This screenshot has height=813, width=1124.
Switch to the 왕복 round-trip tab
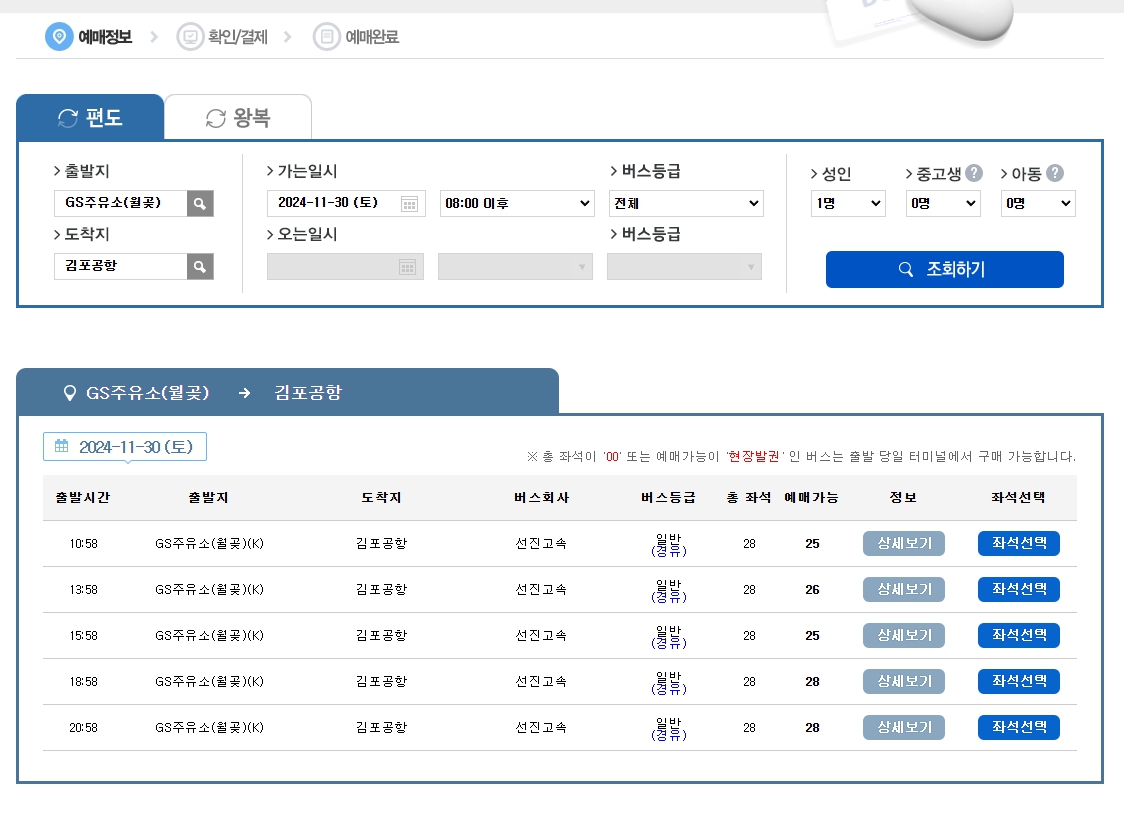click(x=238, y=117)
